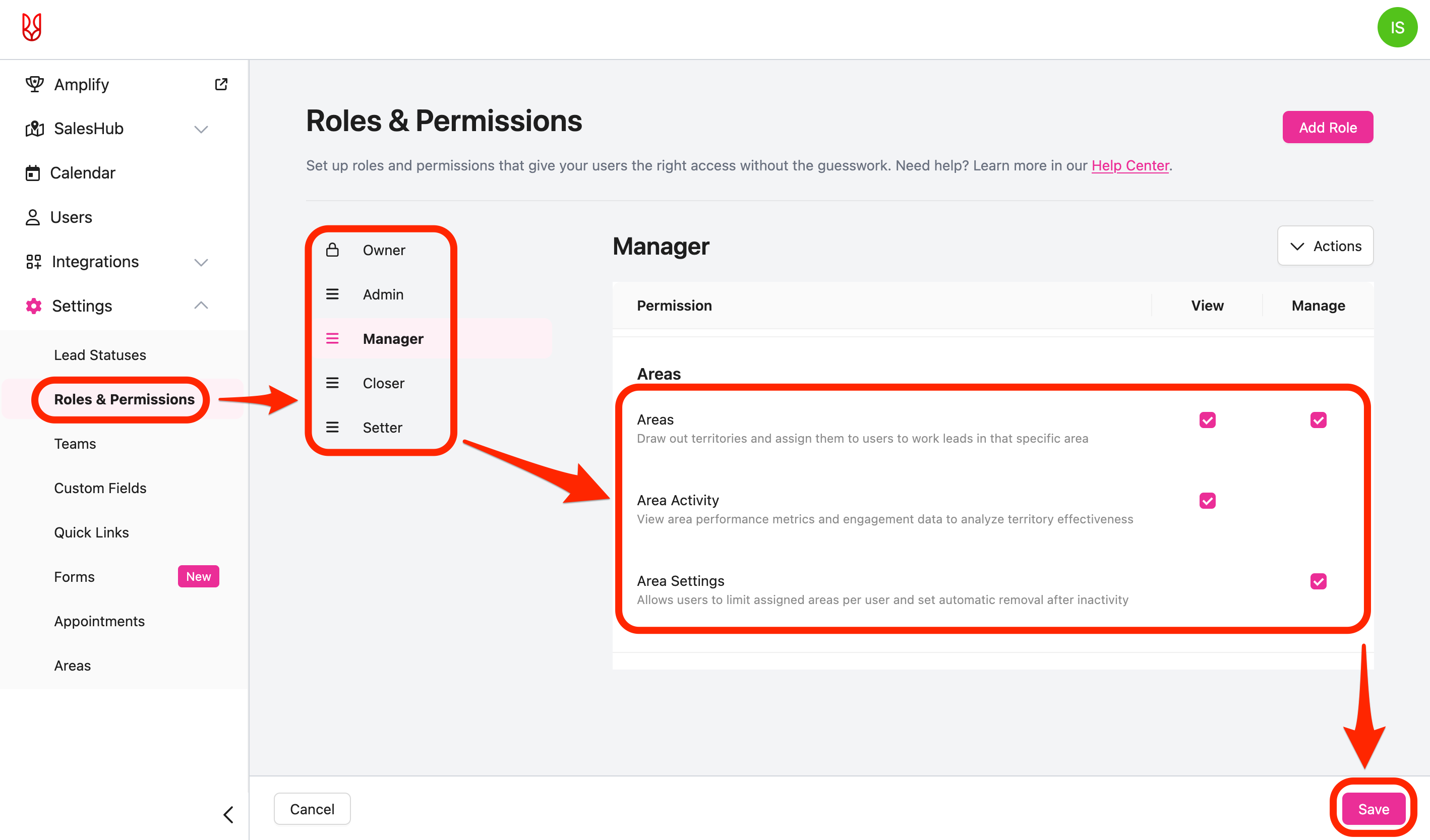Click the Settings gear icon
This screenshot has height=840, width=1430.
pos(33,306)
